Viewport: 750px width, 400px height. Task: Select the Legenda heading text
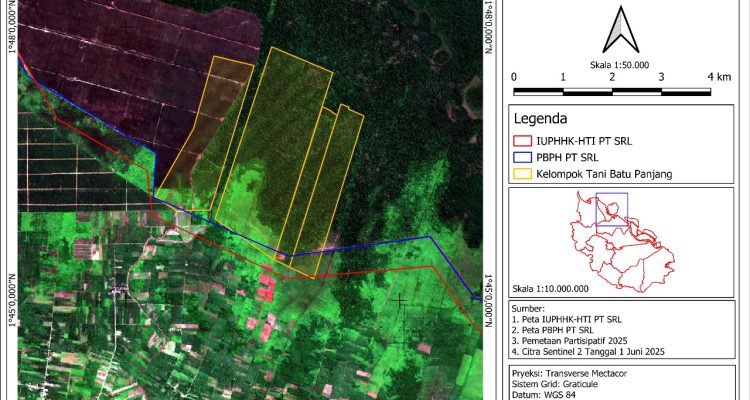click(x=541, y=119)
